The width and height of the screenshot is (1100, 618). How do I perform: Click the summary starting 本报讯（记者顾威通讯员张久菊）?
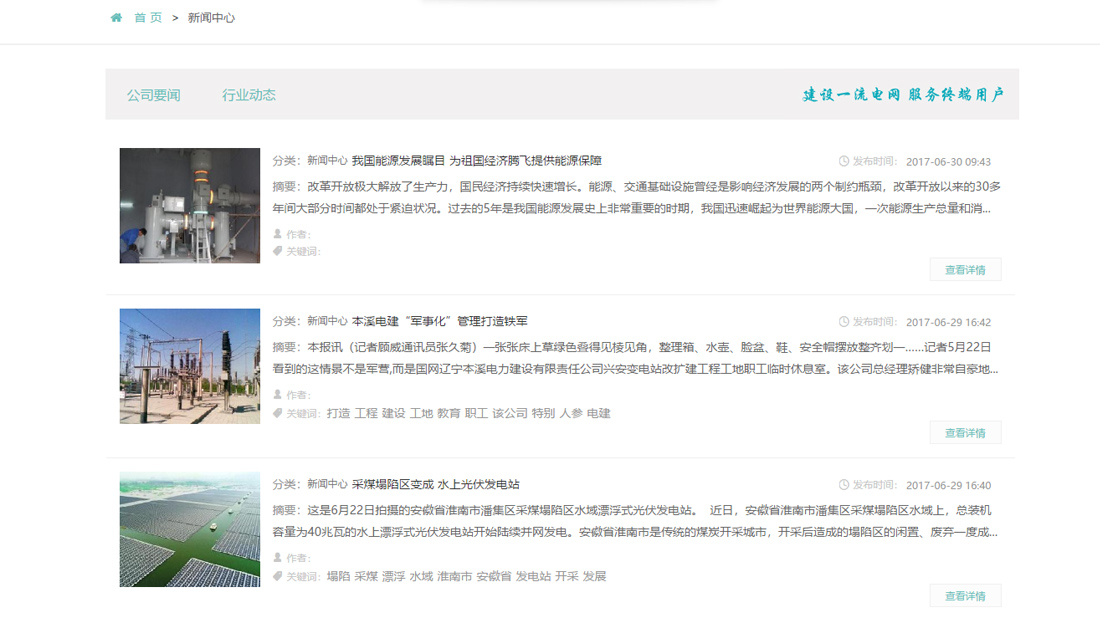point(636,358)
